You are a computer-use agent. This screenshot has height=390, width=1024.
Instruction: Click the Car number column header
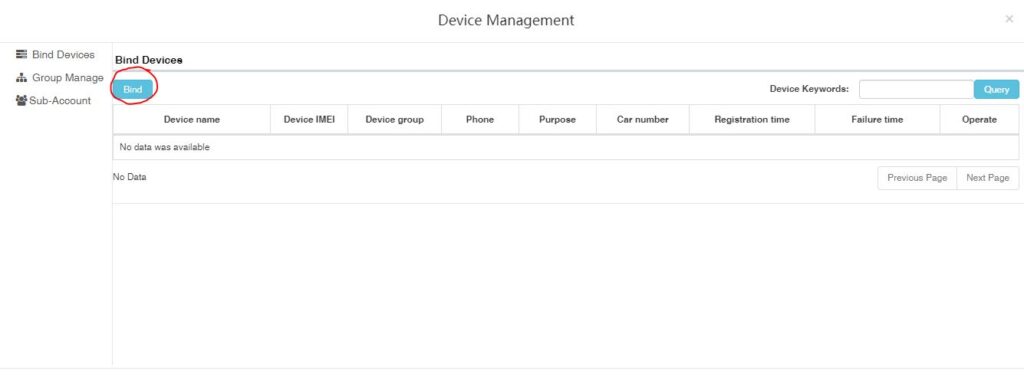pyautogui.click(x=643, y=120)
